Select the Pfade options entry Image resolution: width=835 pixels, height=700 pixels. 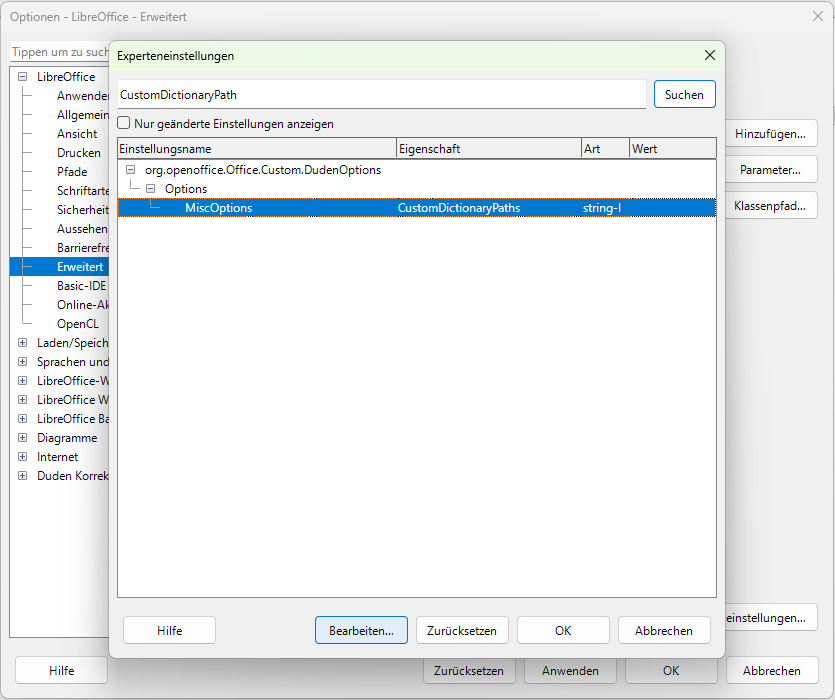click(x=72, y=172)
